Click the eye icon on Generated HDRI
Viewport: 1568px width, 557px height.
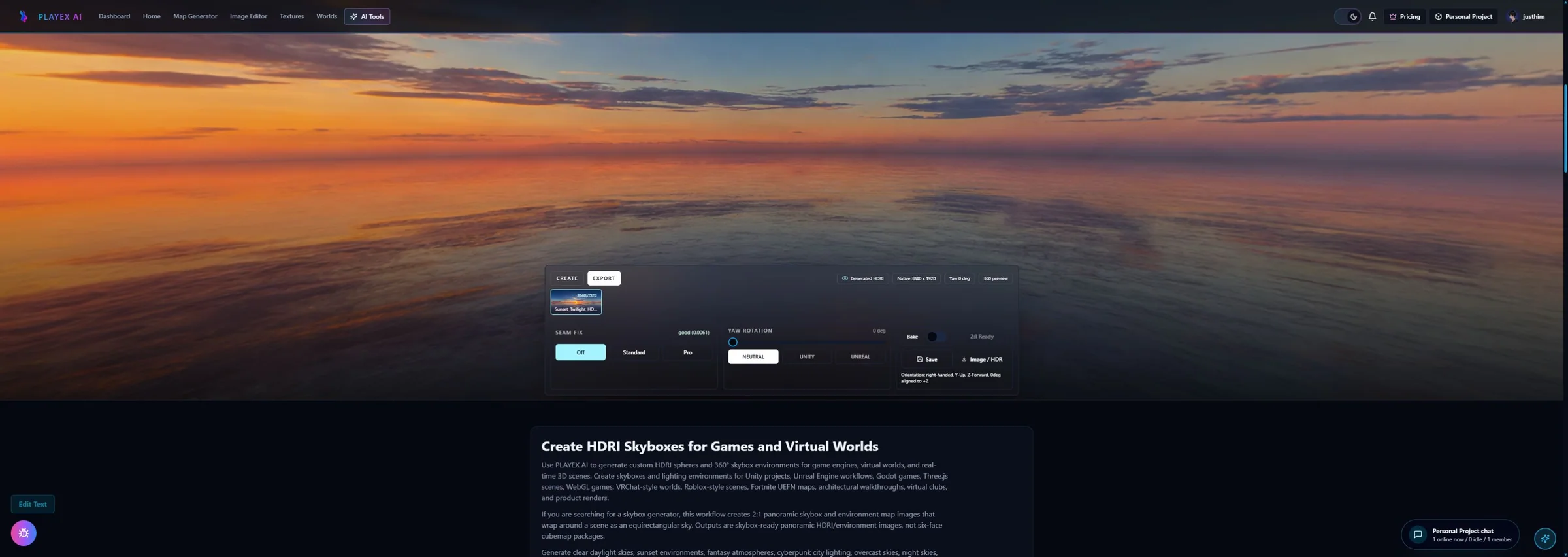[x=845, y=278]
